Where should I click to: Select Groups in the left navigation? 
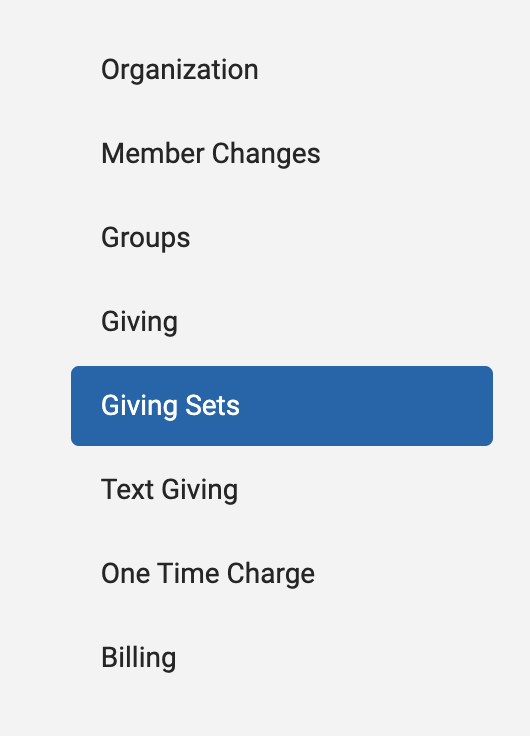point(282,238)
